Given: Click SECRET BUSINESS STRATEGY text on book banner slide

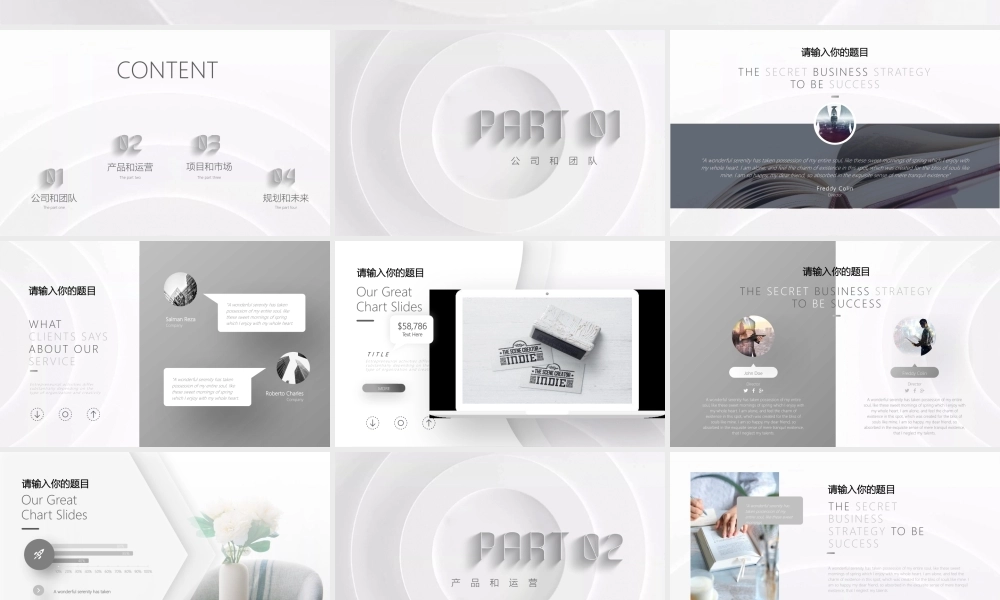Looking at the screenshot, I should tap(835, 78).
